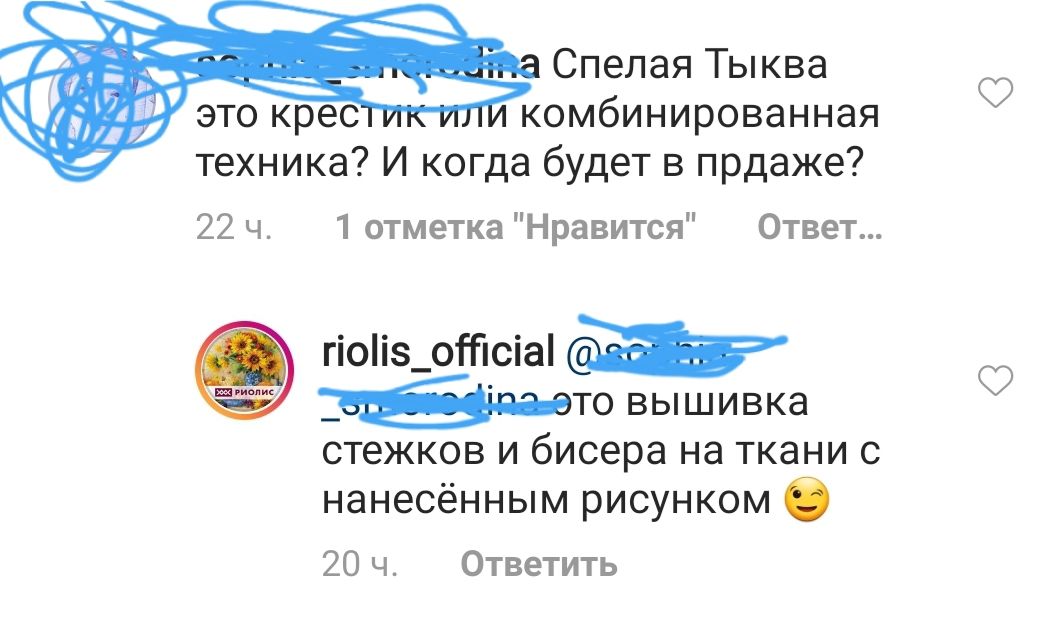Tap the heart on riolis_official's reply

point(996,380)
